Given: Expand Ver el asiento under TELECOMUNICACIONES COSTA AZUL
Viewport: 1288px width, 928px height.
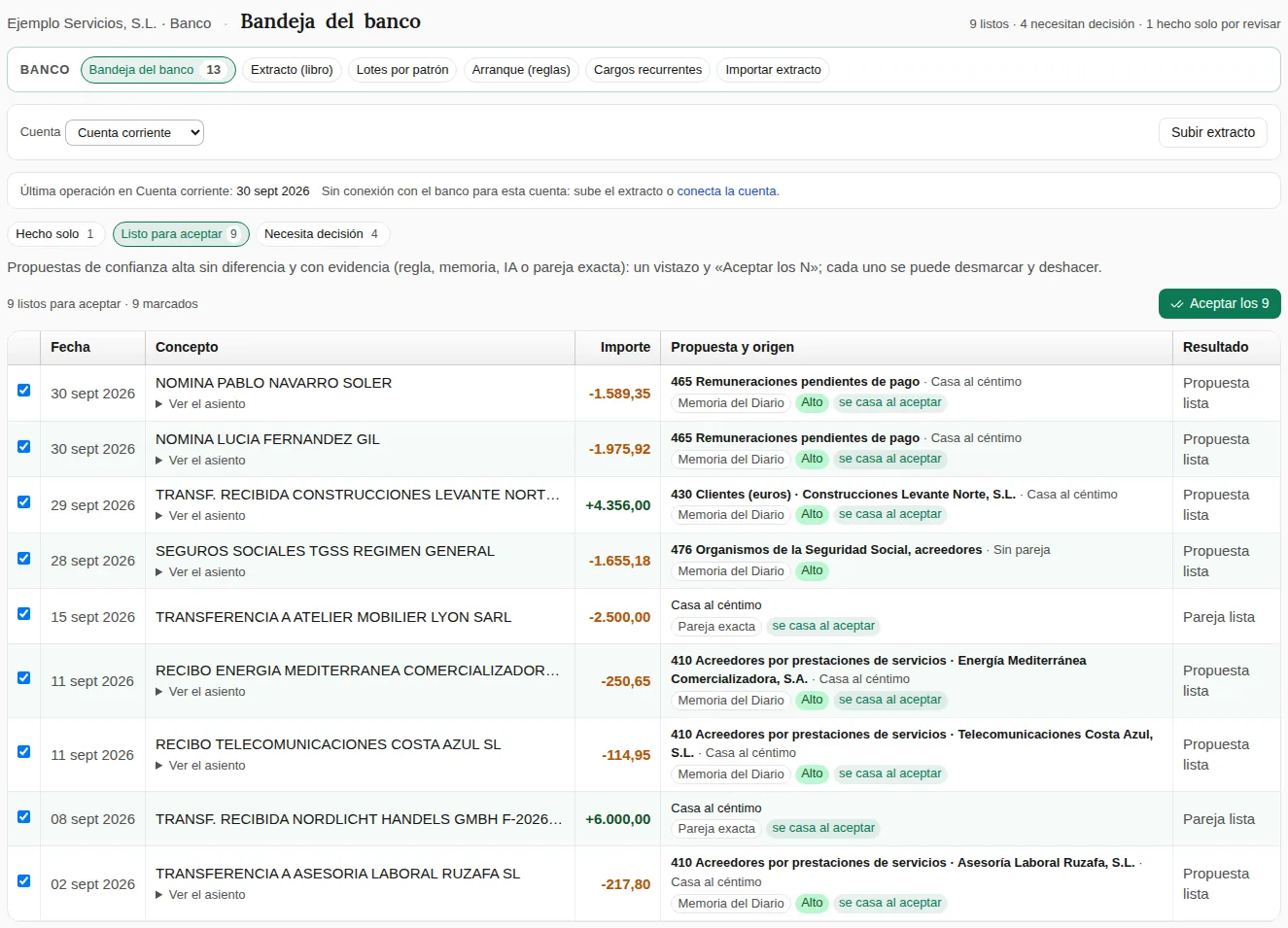Looking at the screenshot, I should (200, 766).
